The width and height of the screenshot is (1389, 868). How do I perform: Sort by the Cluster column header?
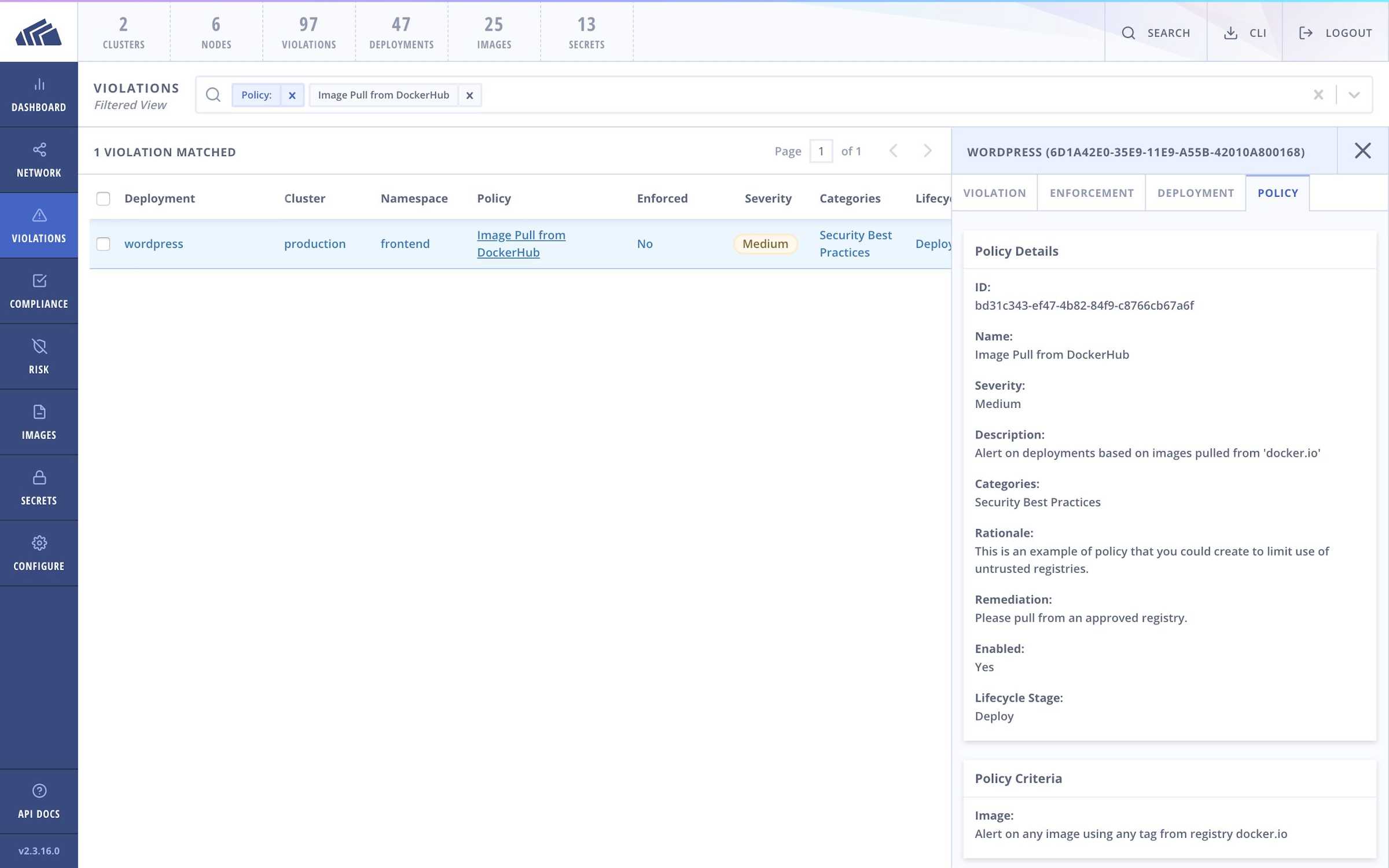point(304,198)
